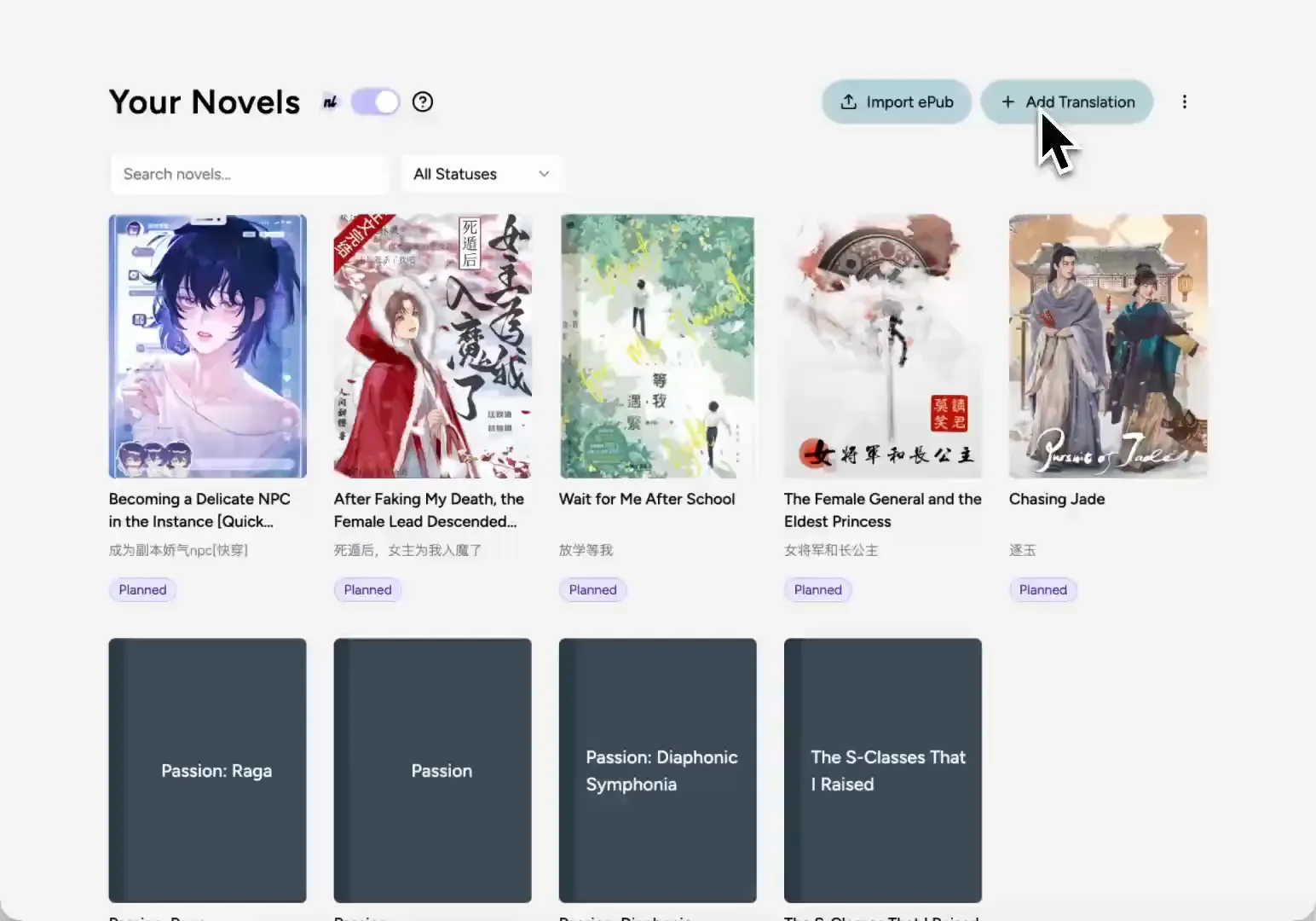Click the title Wait for Me After School

tap(647, 499)
